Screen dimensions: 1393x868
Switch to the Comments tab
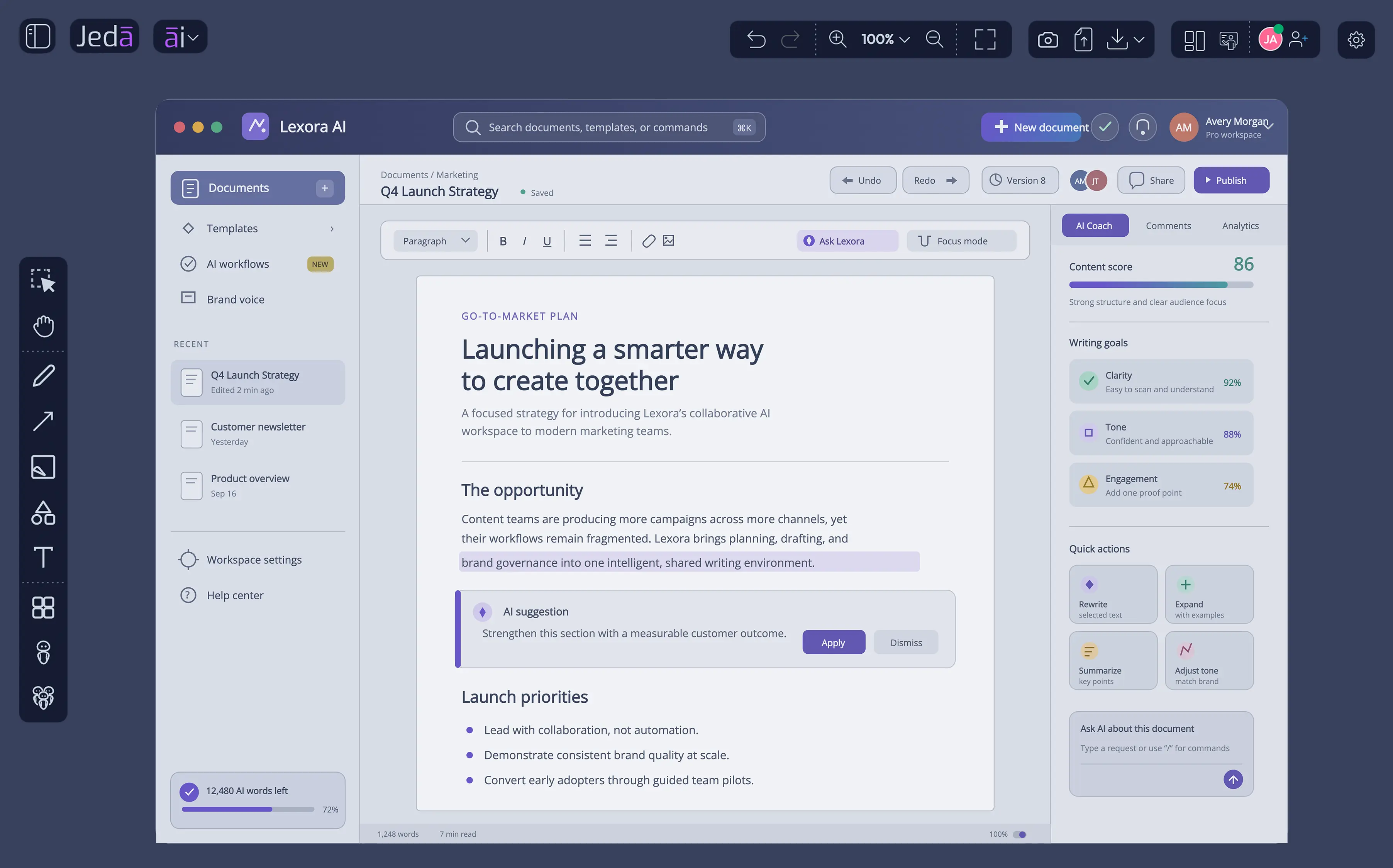point(1168,225)
